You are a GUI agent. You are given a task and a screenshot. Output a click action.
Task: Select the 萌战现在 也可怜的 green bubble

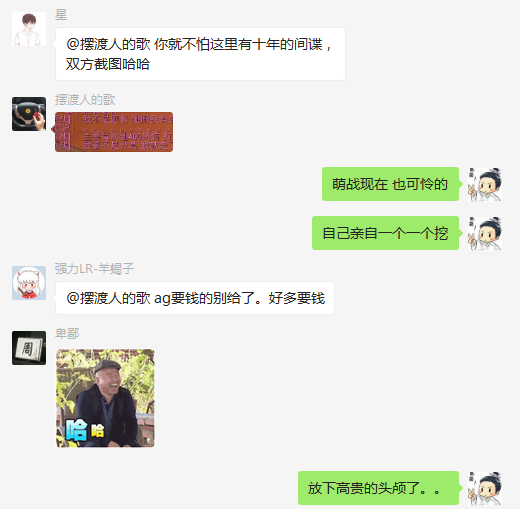(390, 184)
